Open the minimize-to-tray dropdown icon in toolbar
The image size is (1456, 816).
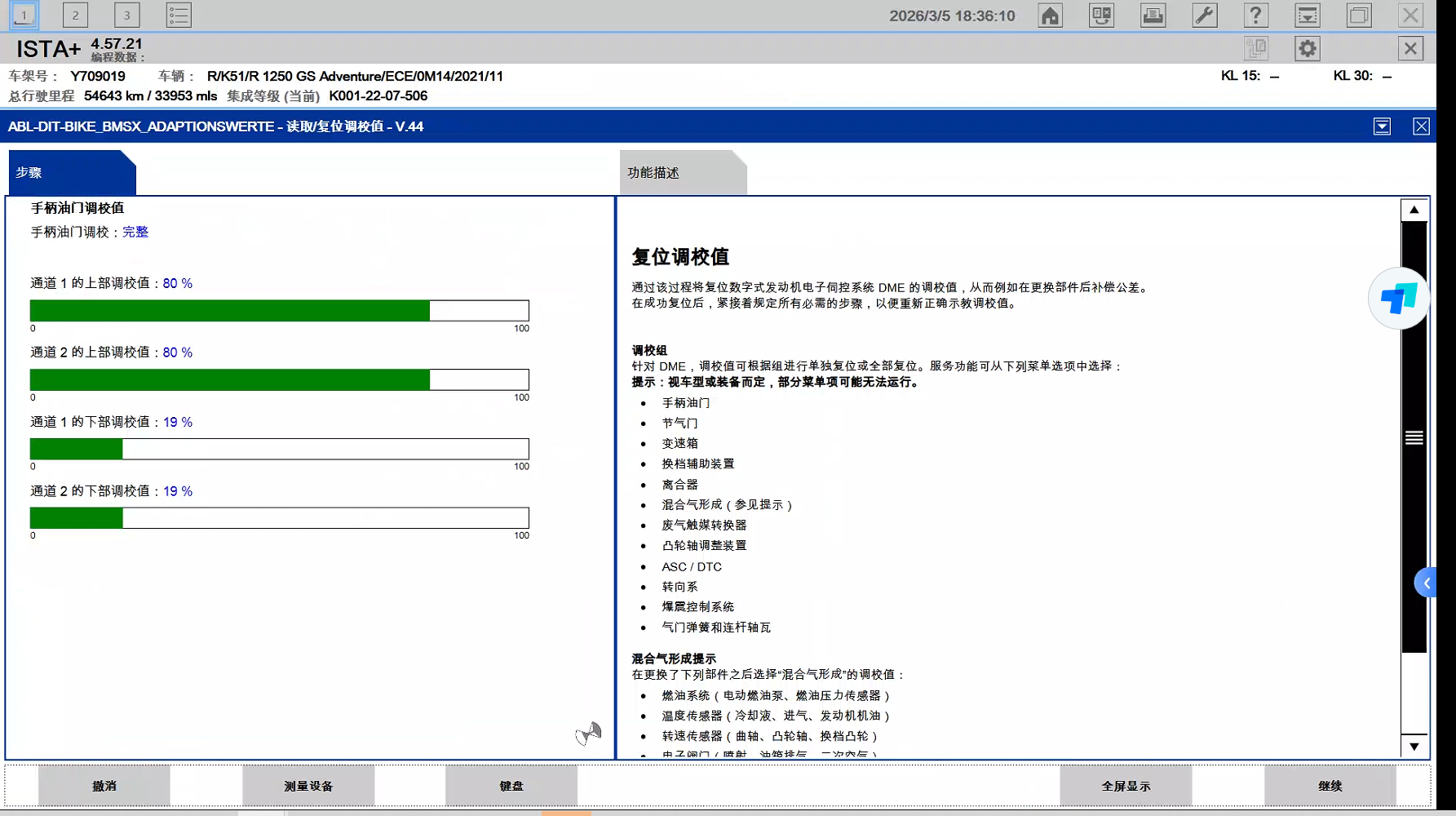click(x=1307, y=16)
